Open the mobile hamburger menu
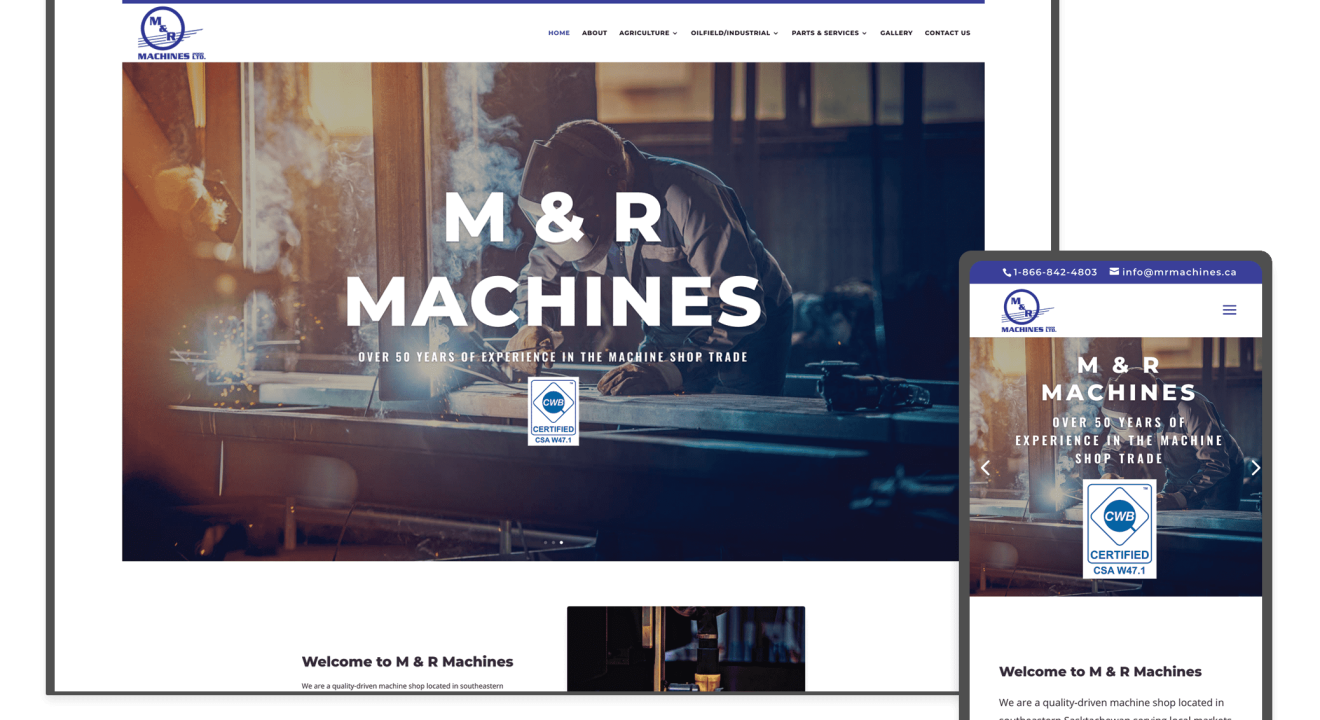 (1229, 310)
